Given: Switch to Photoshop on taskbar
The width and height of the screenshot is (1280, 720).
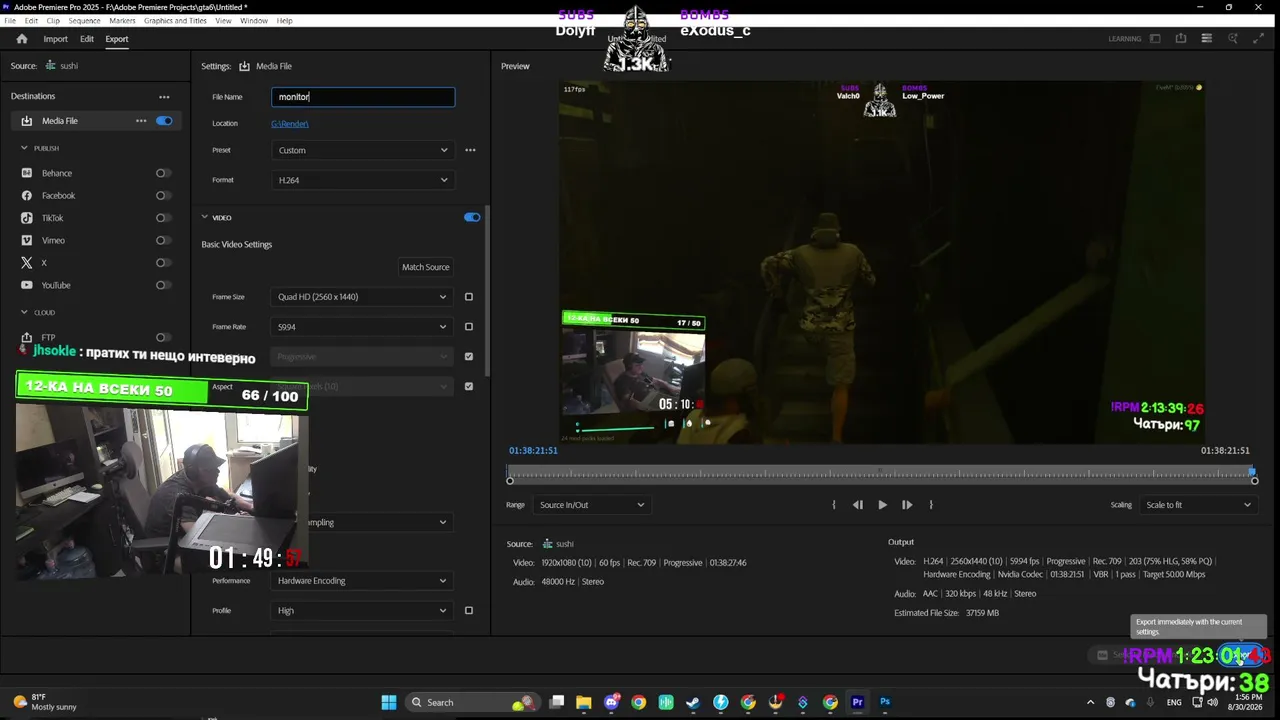Looking at the screenshot, I should 885,702.
